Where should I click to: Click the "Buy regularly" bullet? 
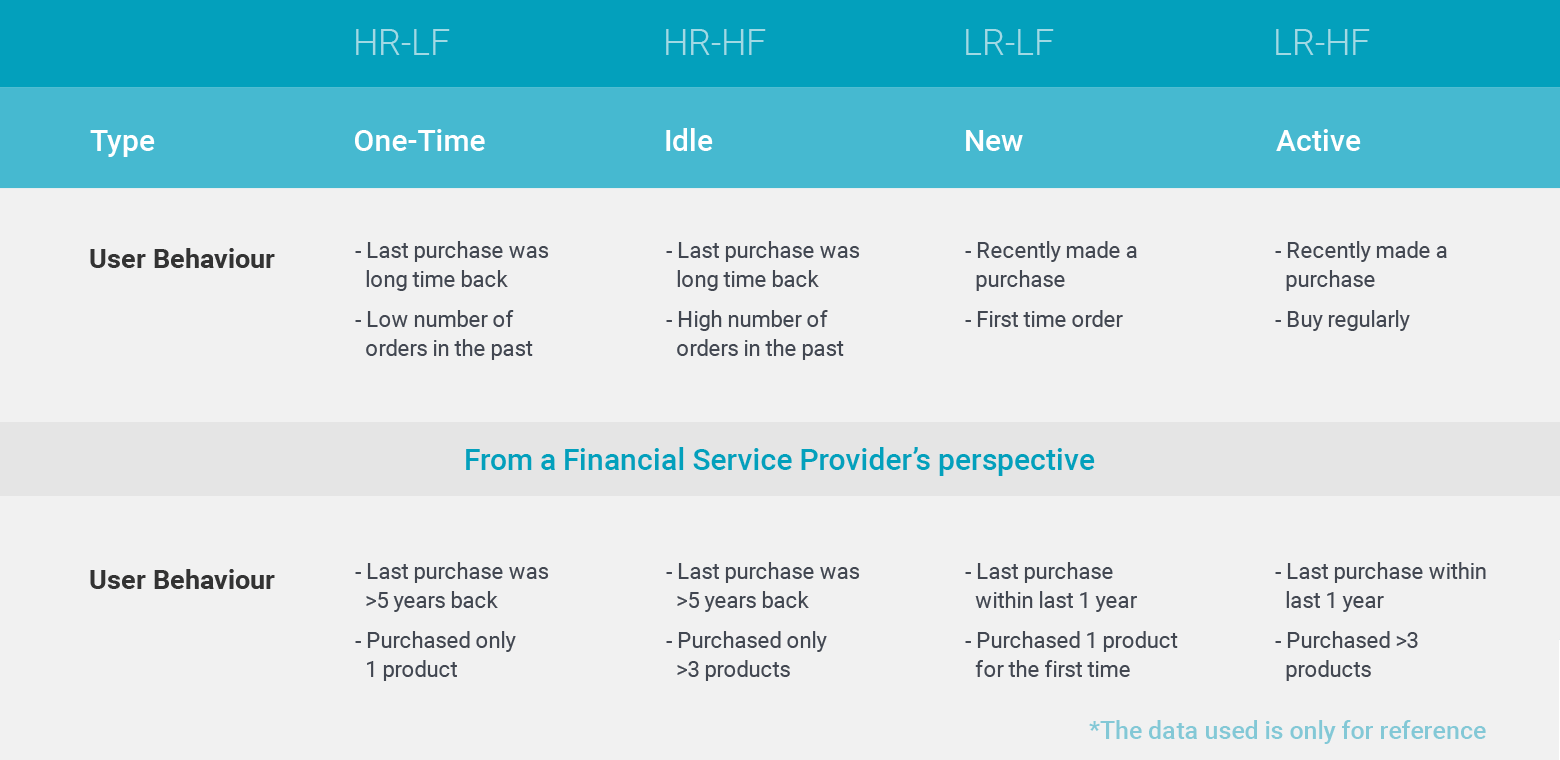pyautogui.click(x=1342, y=320)
